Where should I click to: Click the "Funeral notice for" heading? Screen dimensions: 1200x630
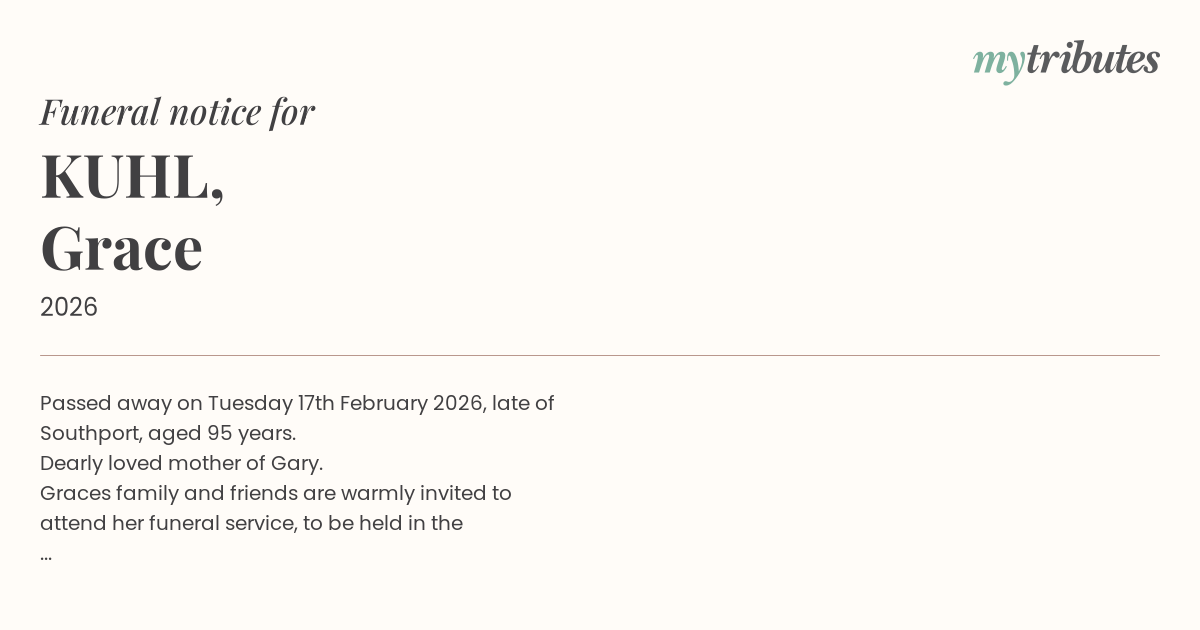click(x=177, y=112)
